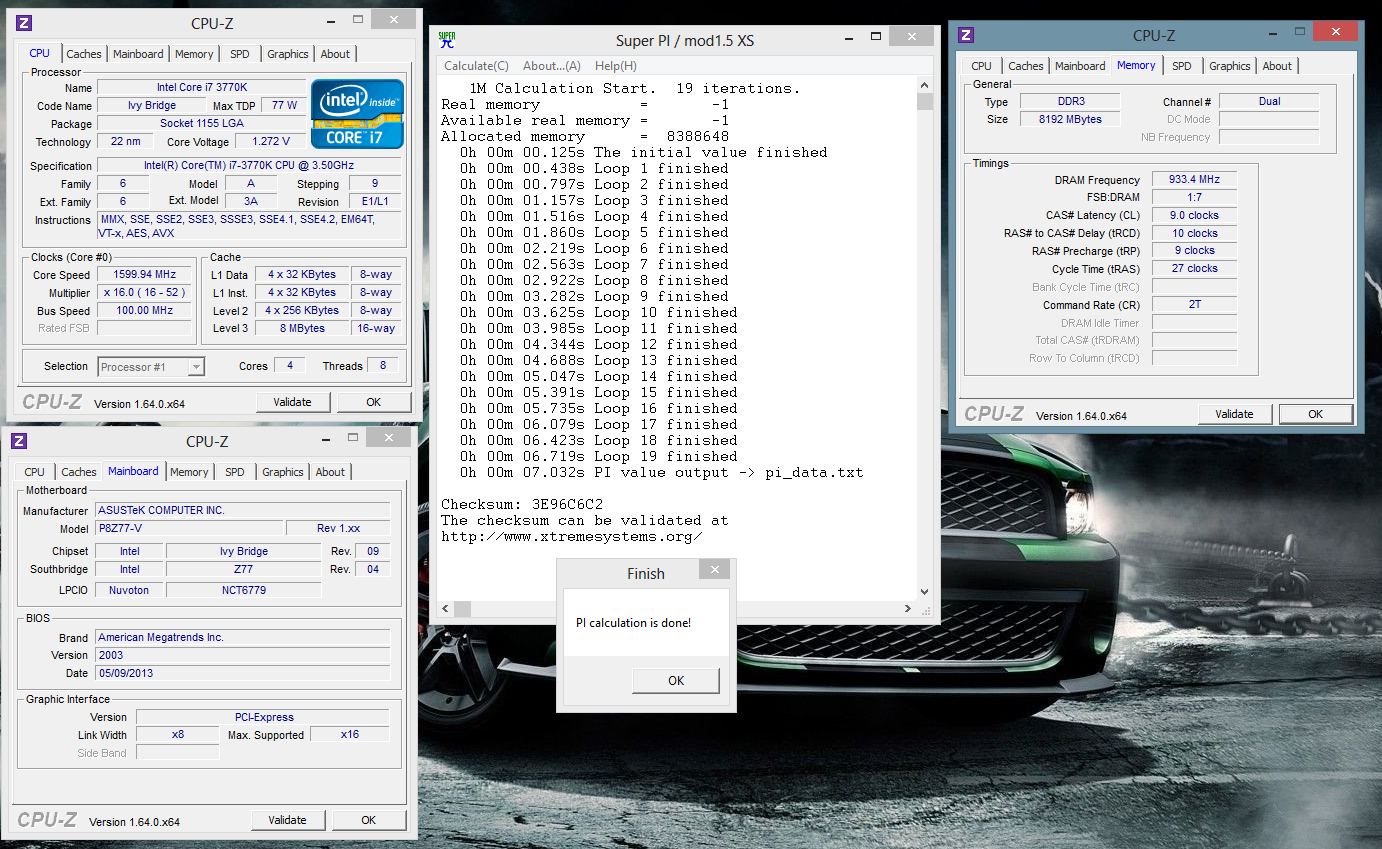Click the CPU-Z Z icon in the top-left CPU window title bar
The height and width of the screenshot is (849, 1382).
[x=25, y=23]
